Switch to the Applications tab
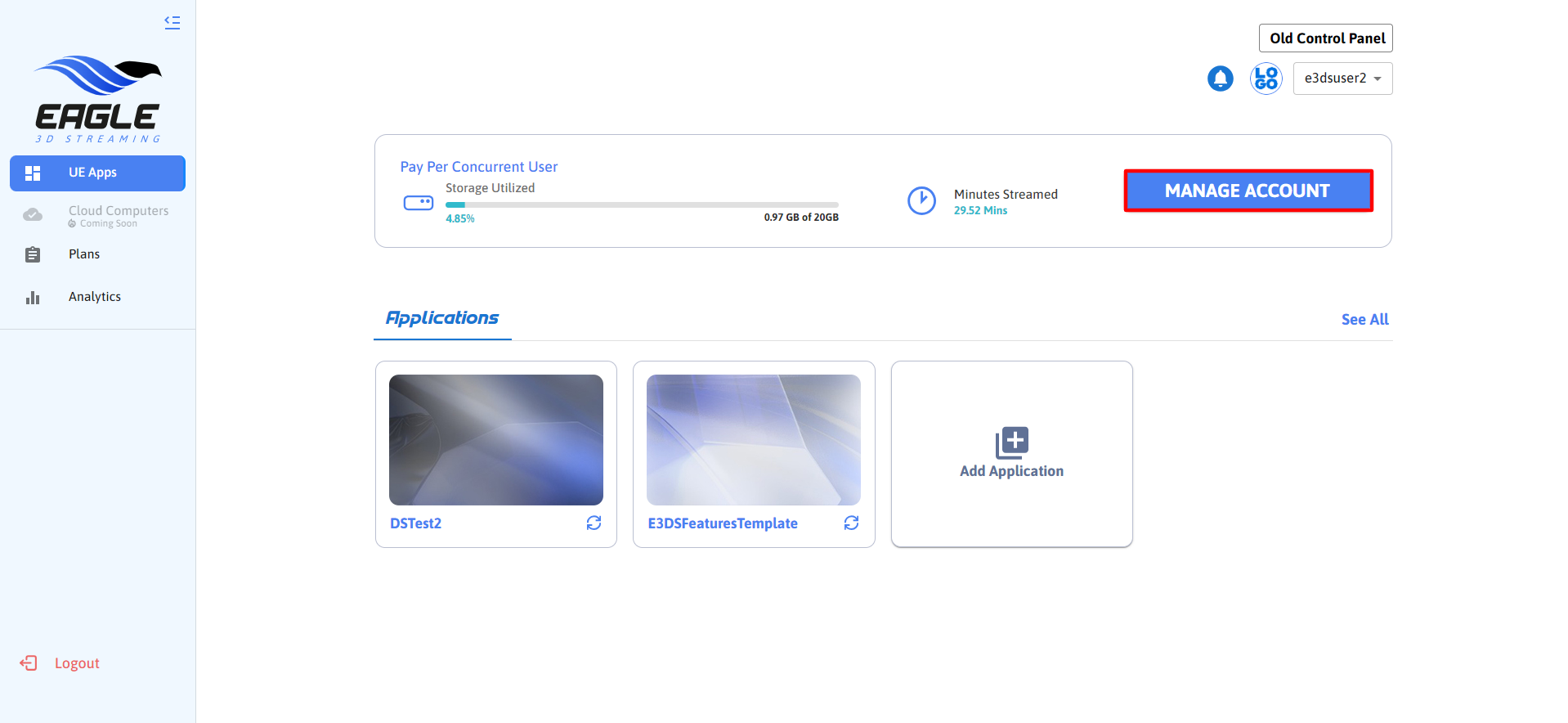This screenshot has height=723, width=1568. coord(442,318)
